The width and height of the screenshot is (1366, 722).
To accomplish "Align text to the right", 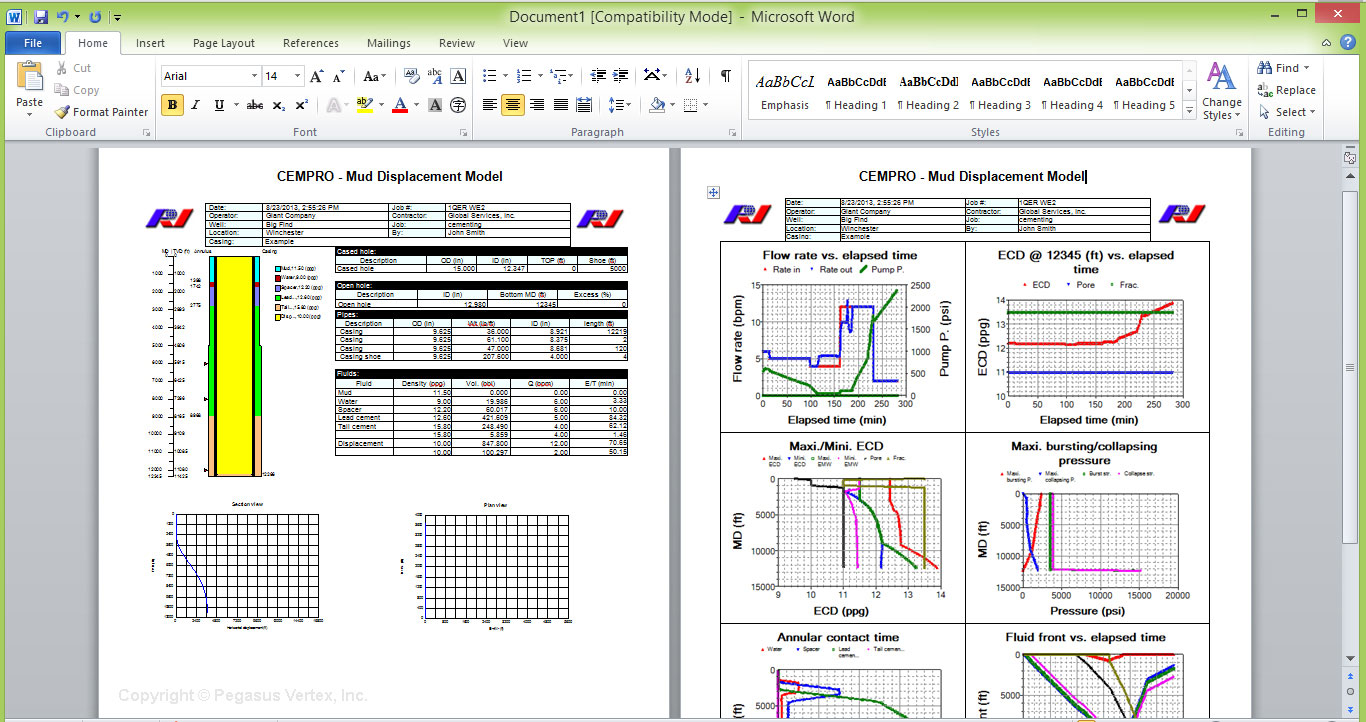I will (537, 105).
